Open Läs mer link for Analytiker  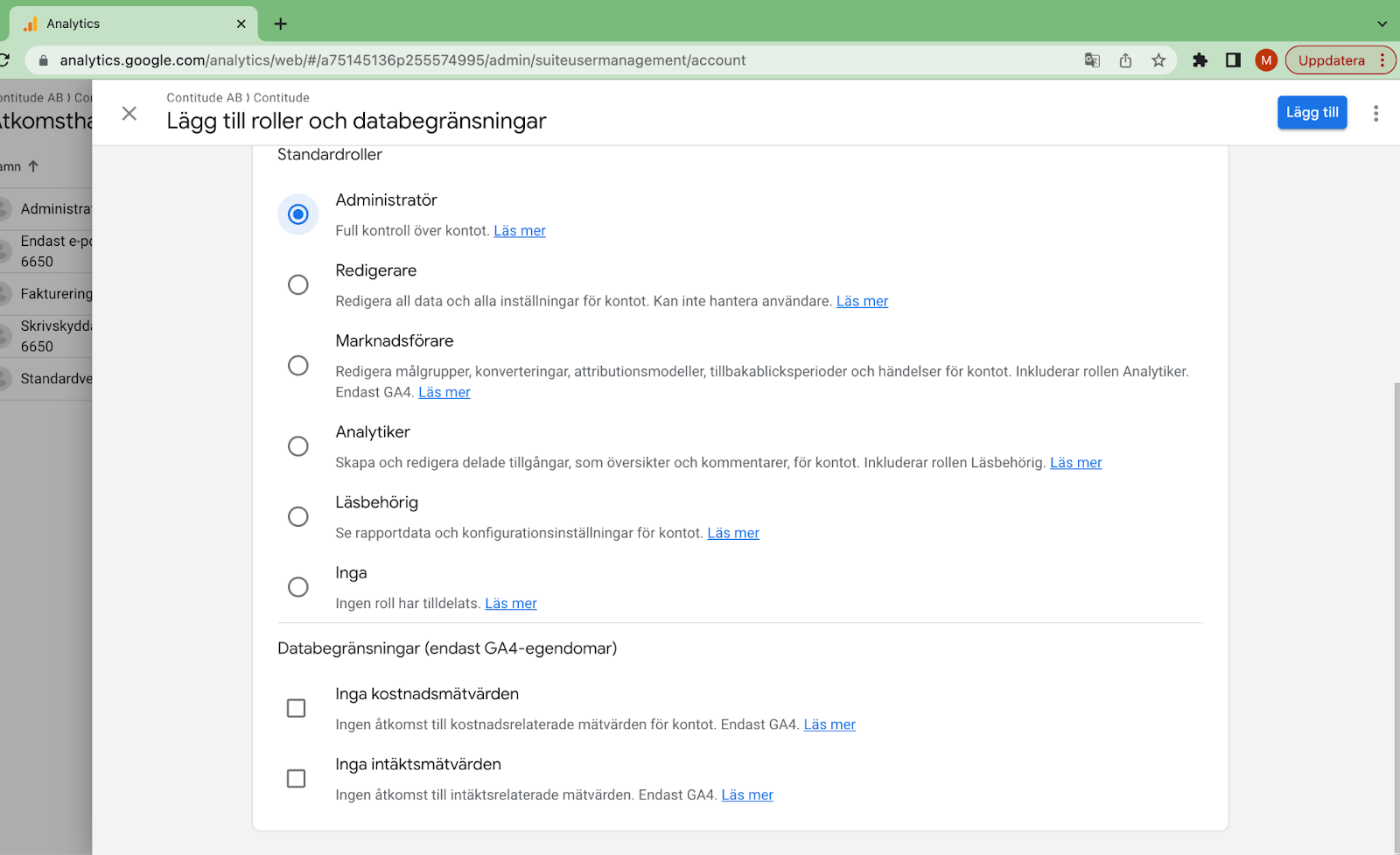point(1075,463)
